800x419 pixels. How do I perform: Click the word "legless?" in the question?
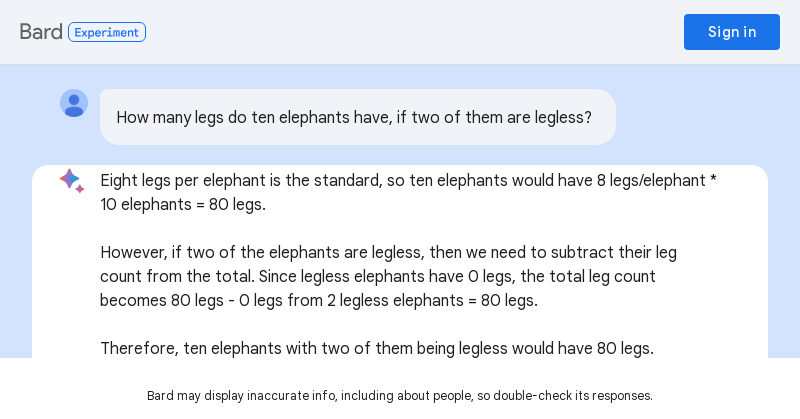coord(562,118)
